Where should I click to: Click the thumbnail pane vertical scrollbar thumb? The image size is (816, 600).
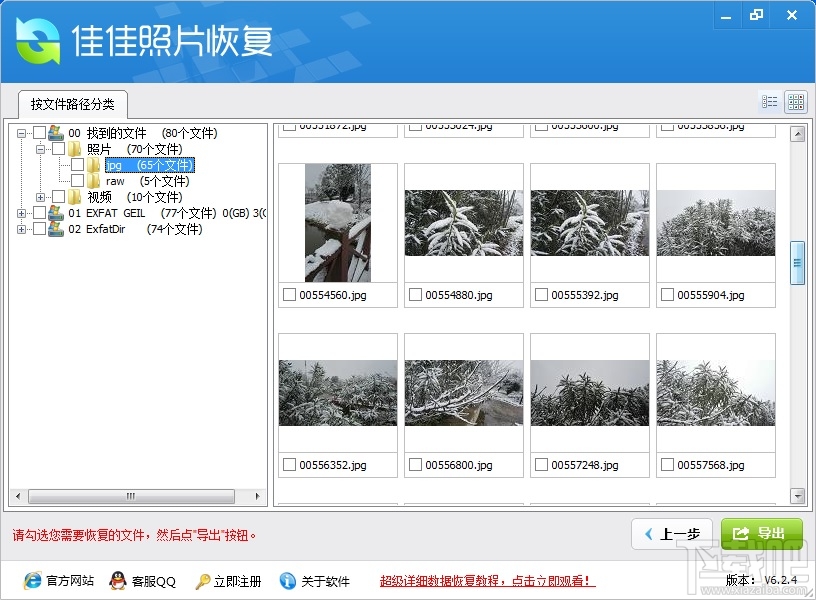coord(797,263)
